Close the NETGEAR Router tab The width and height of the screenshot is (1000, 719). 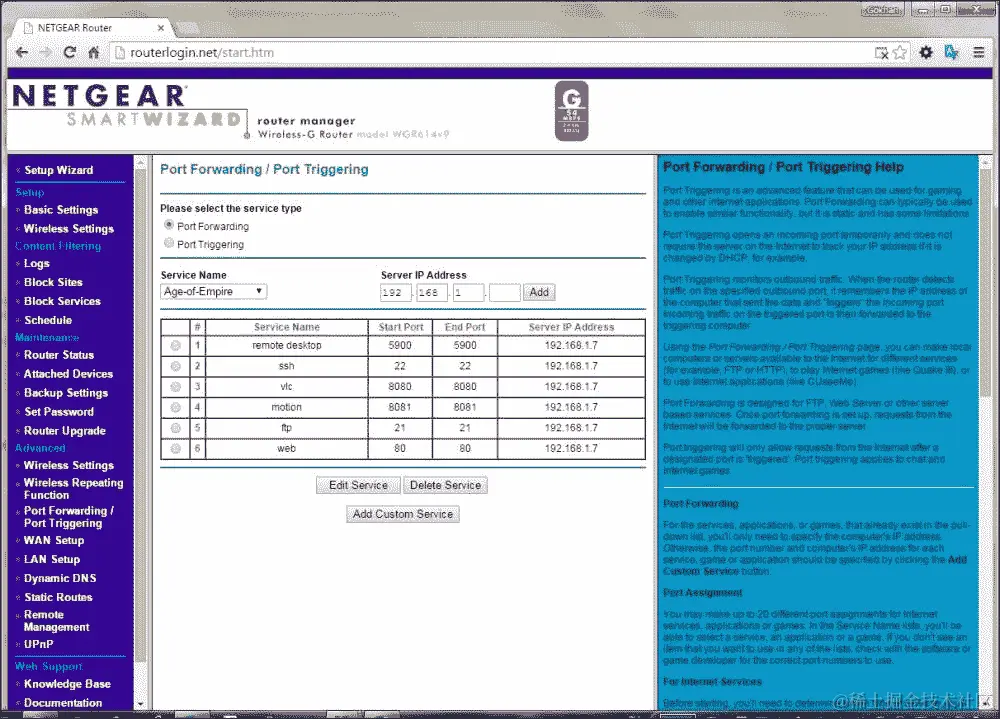[x=161, y=28]
